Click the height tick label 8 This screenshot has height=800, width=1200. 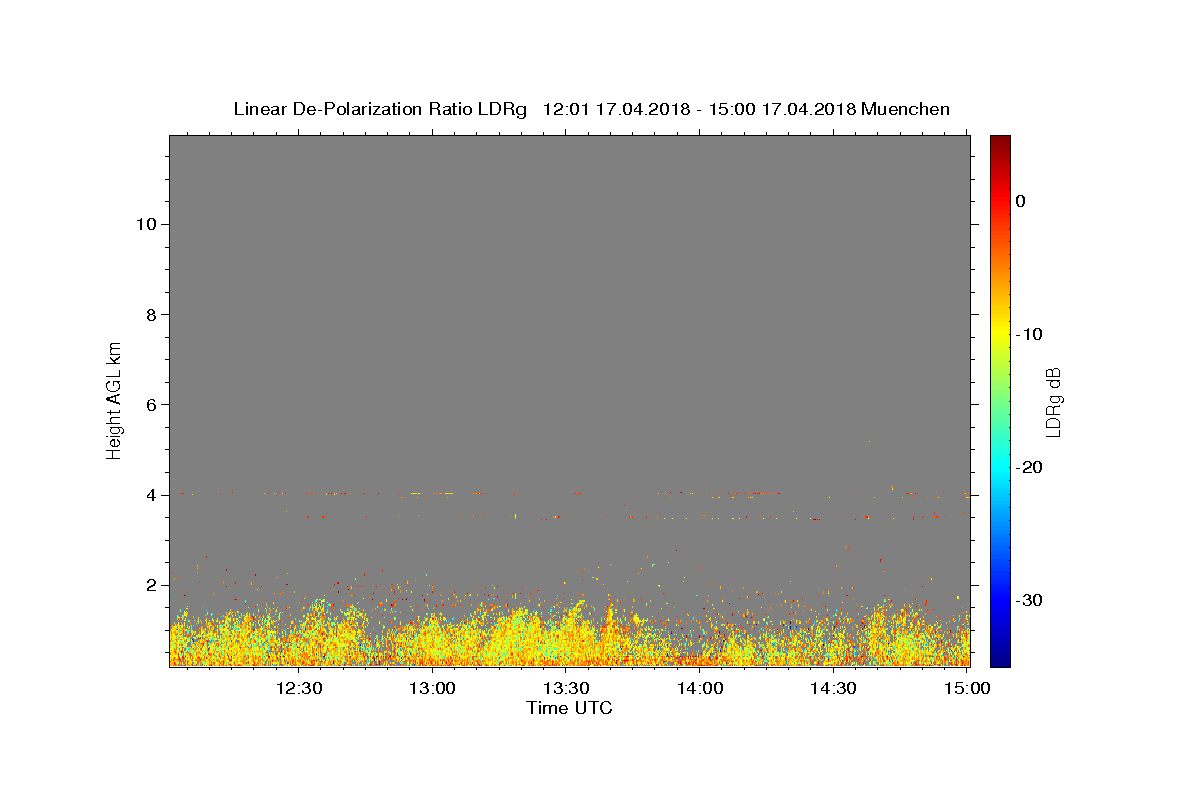coord(152,314)
